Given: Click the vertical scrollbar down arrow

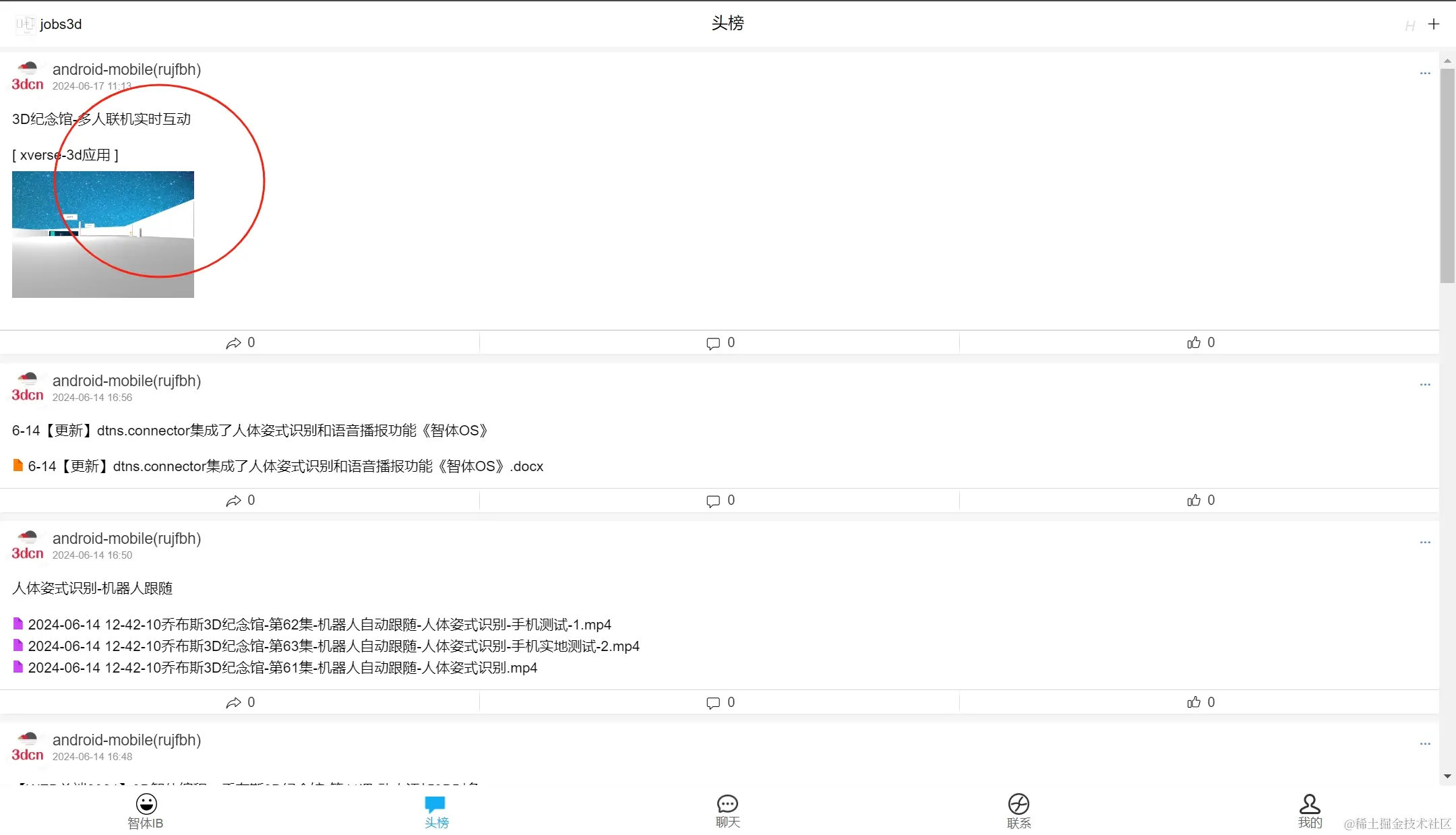Looking at the screenshot, I should pyautogui.click(x=1447, y=776).
